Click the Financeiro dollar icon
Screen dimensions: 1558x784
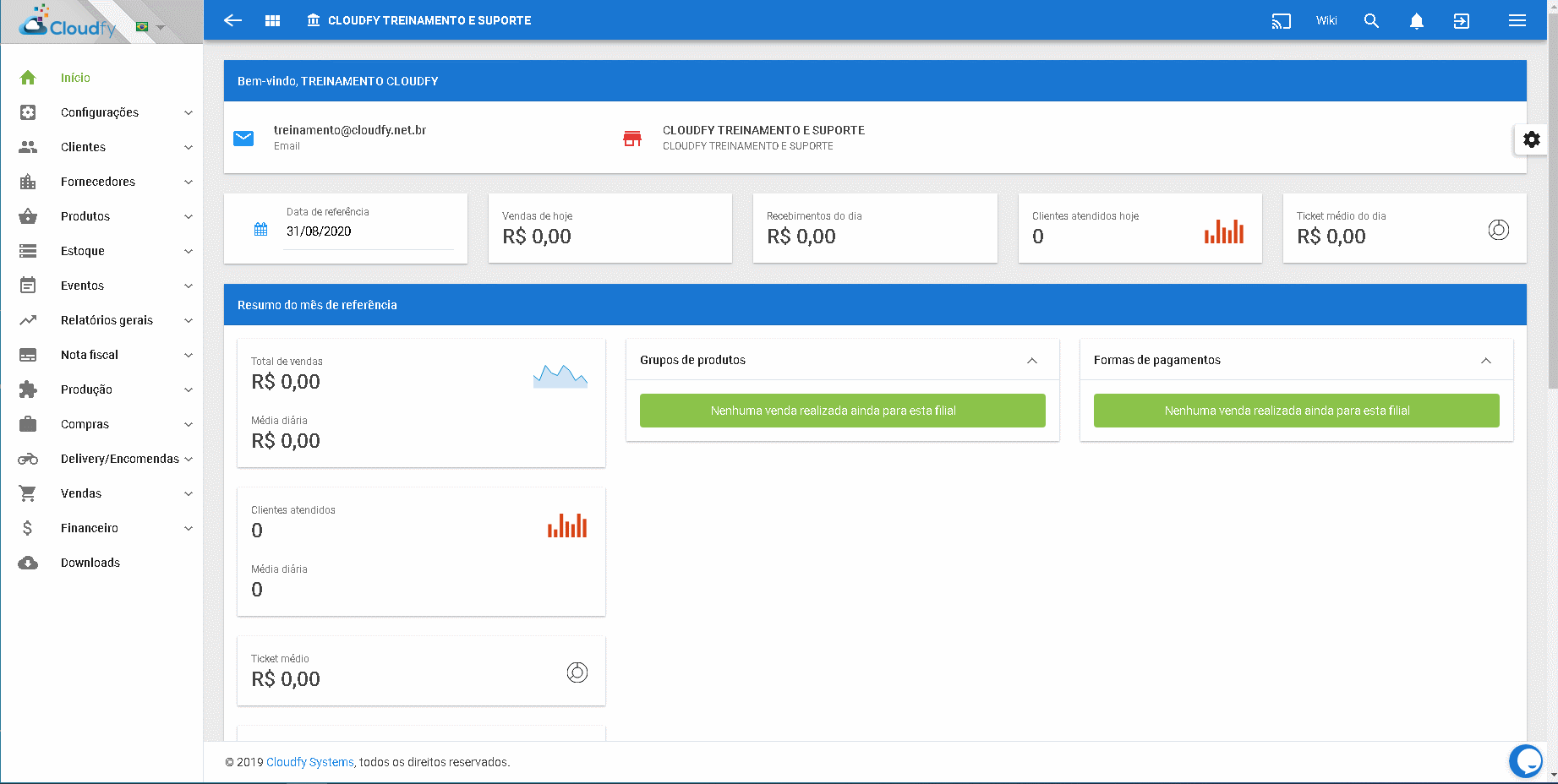tap(28, 528)
